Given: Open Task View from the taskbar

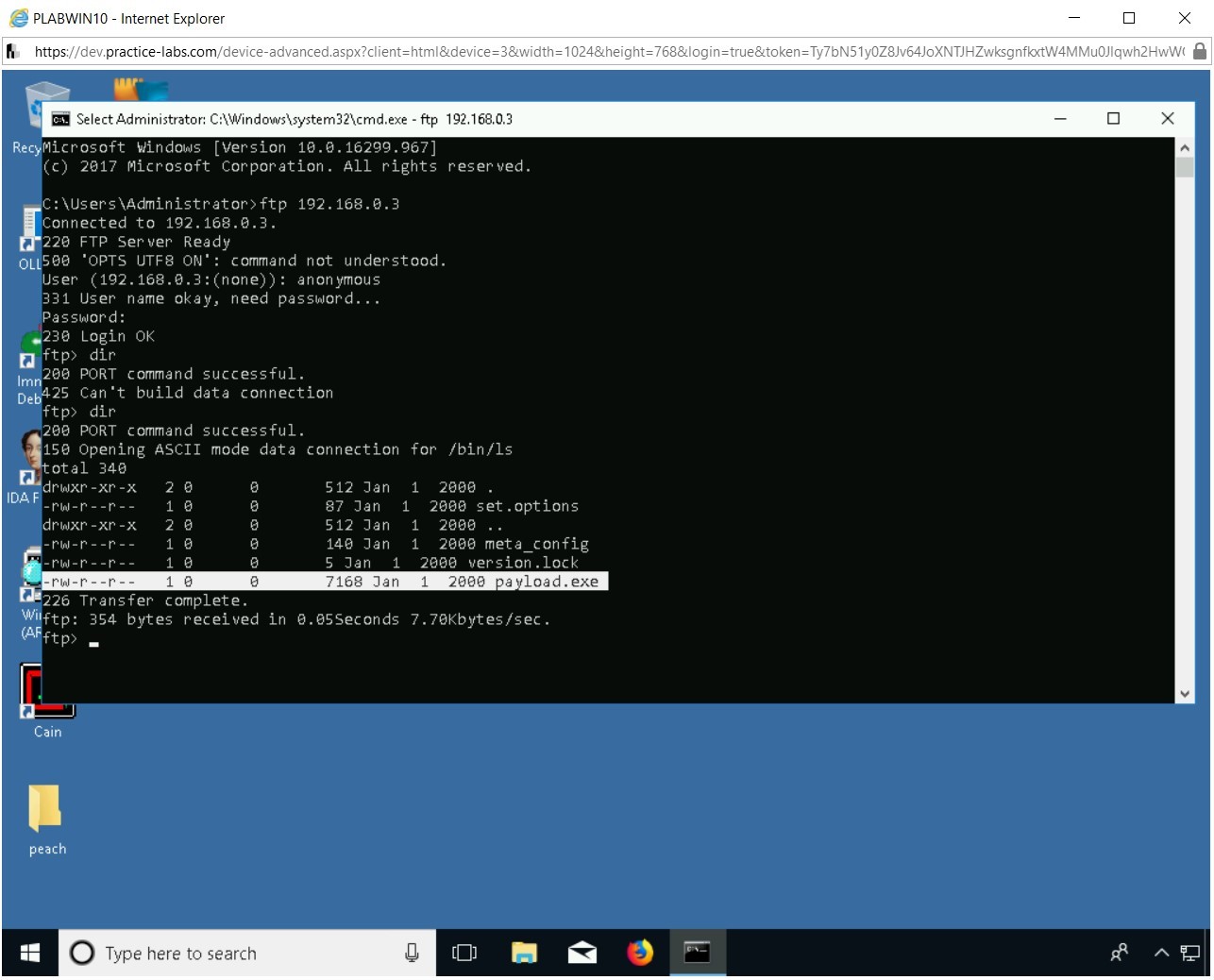Looking at the screenshot, I should click(x=464, y=953).
